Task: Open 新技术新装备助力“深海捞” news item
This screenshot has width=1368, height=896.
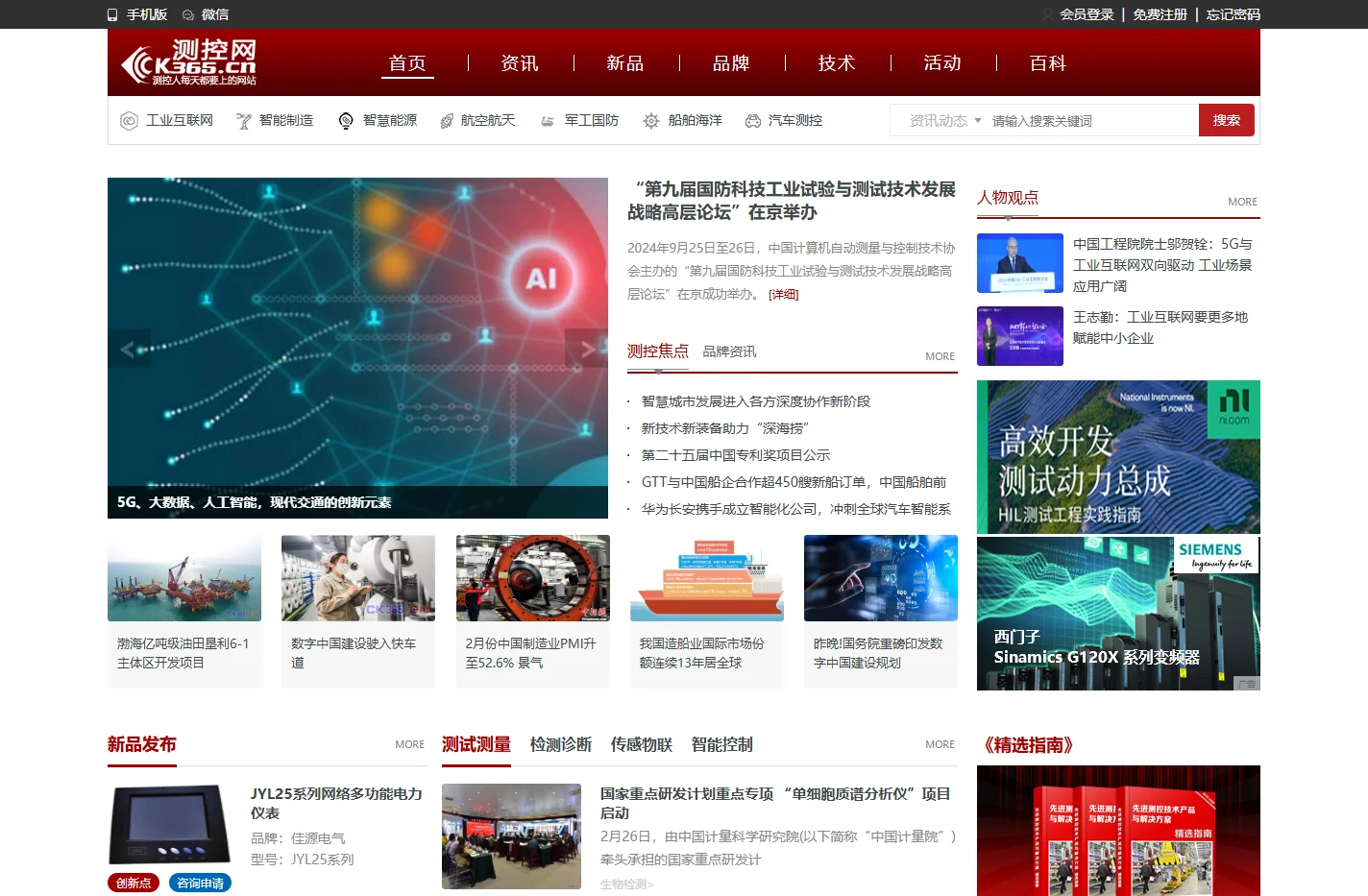Action: pyautogui.click(x=725, y=428)
